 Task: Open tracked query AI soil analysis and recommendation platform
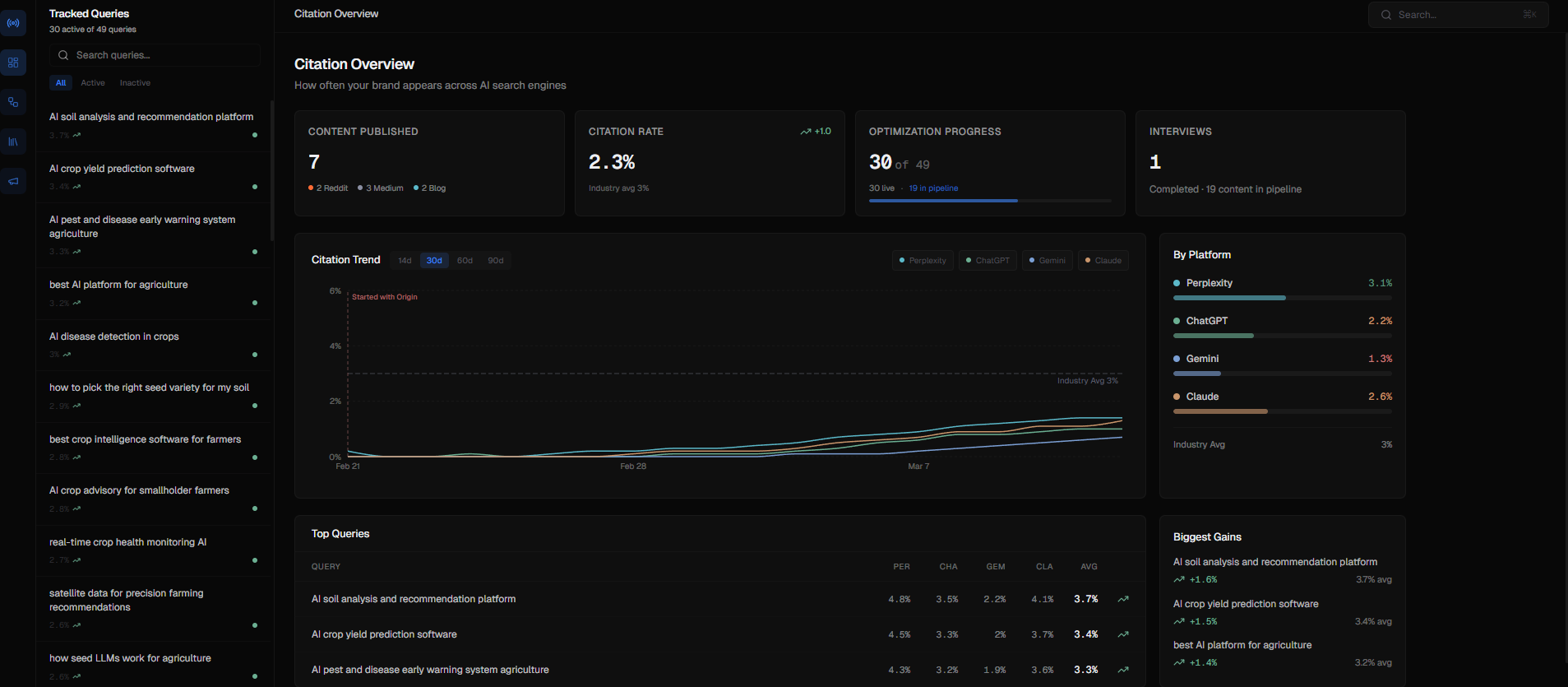tap(154, 126)
